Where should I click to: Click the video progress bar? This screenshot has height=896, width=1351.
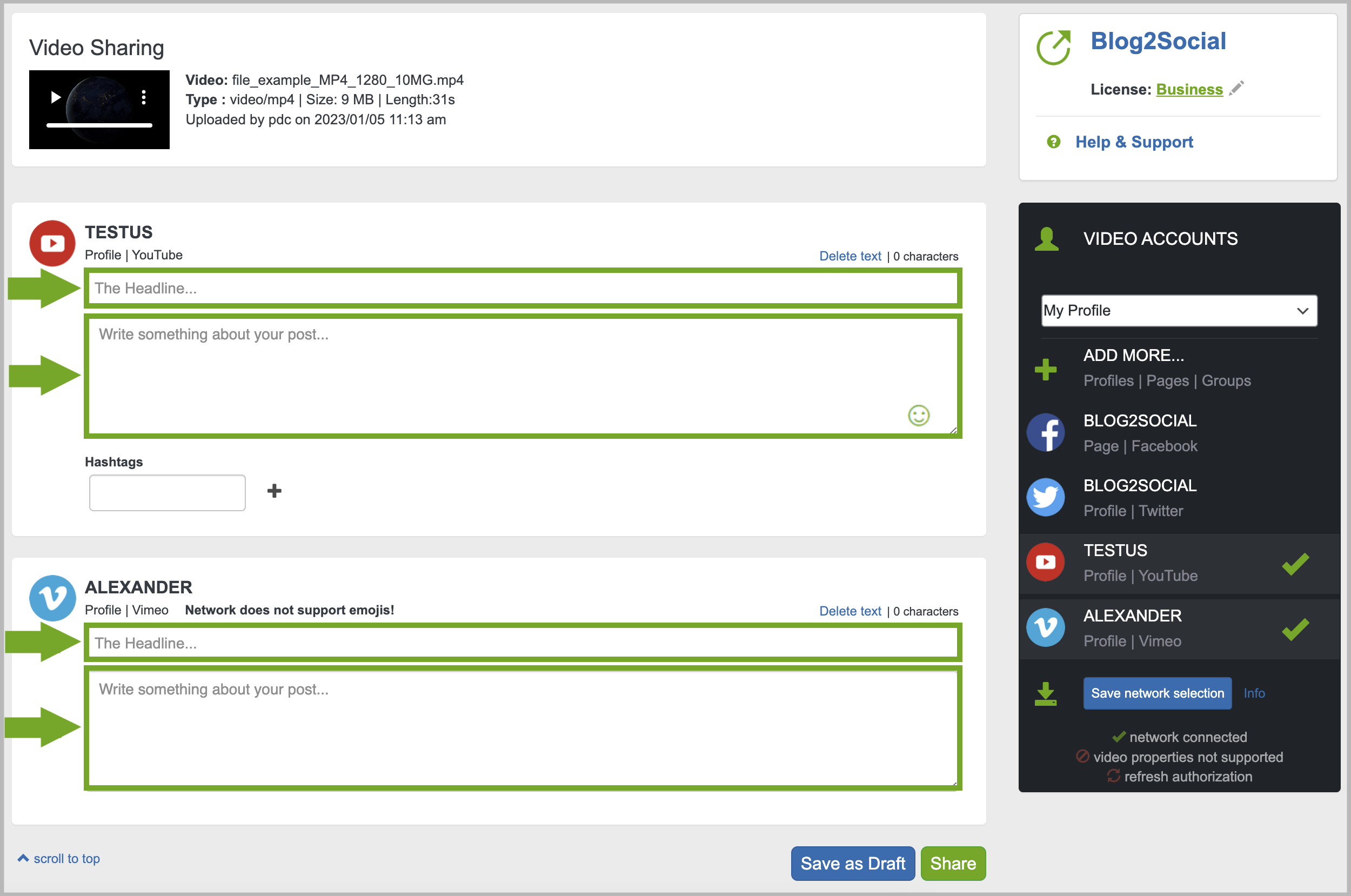(x=99, y=125)
